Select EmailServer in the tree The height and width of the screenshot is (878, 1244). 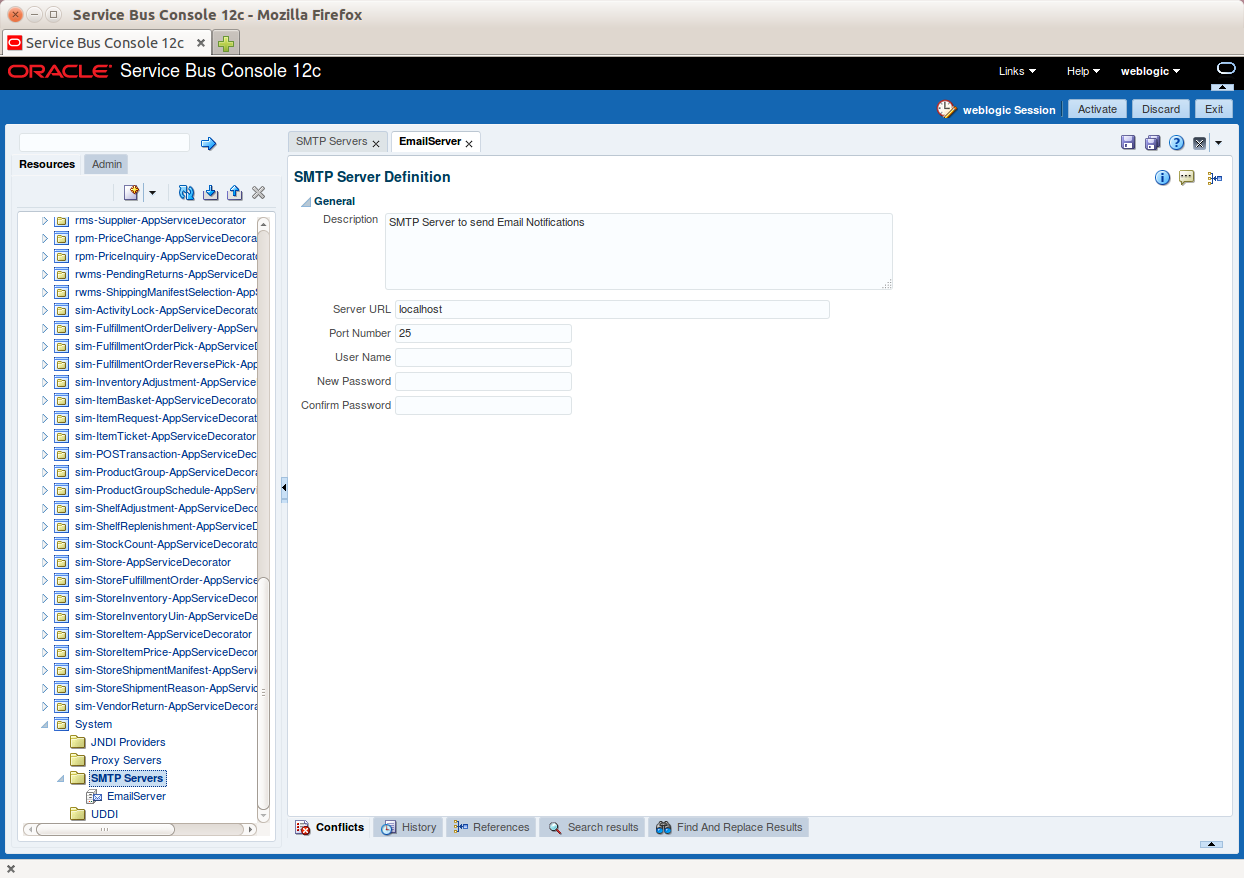click(136, 796)
